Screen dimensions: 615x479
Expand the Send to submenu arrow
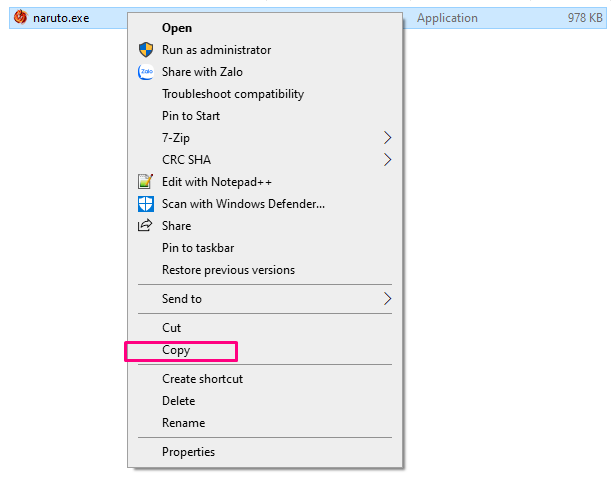pyautogui.click(x=388, y=299)
